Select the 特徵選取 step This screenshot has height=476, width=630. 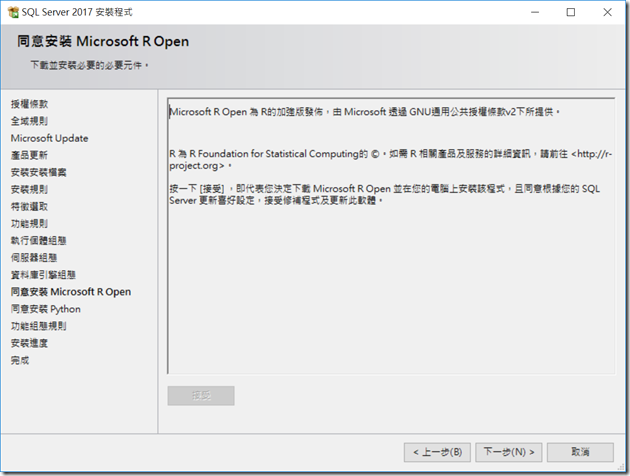[29, 206]
